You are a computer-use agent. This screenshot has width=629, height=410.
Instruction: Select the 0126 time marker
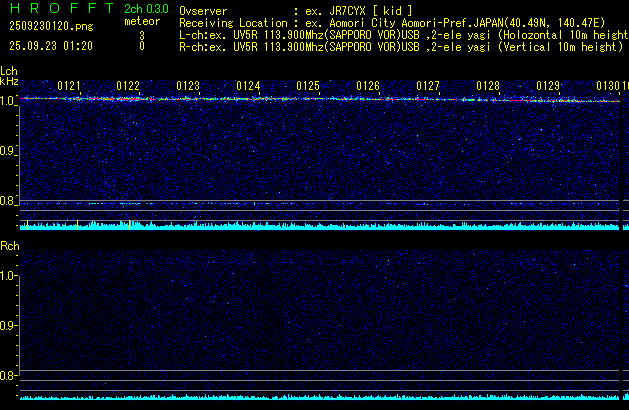pos(368,87)
